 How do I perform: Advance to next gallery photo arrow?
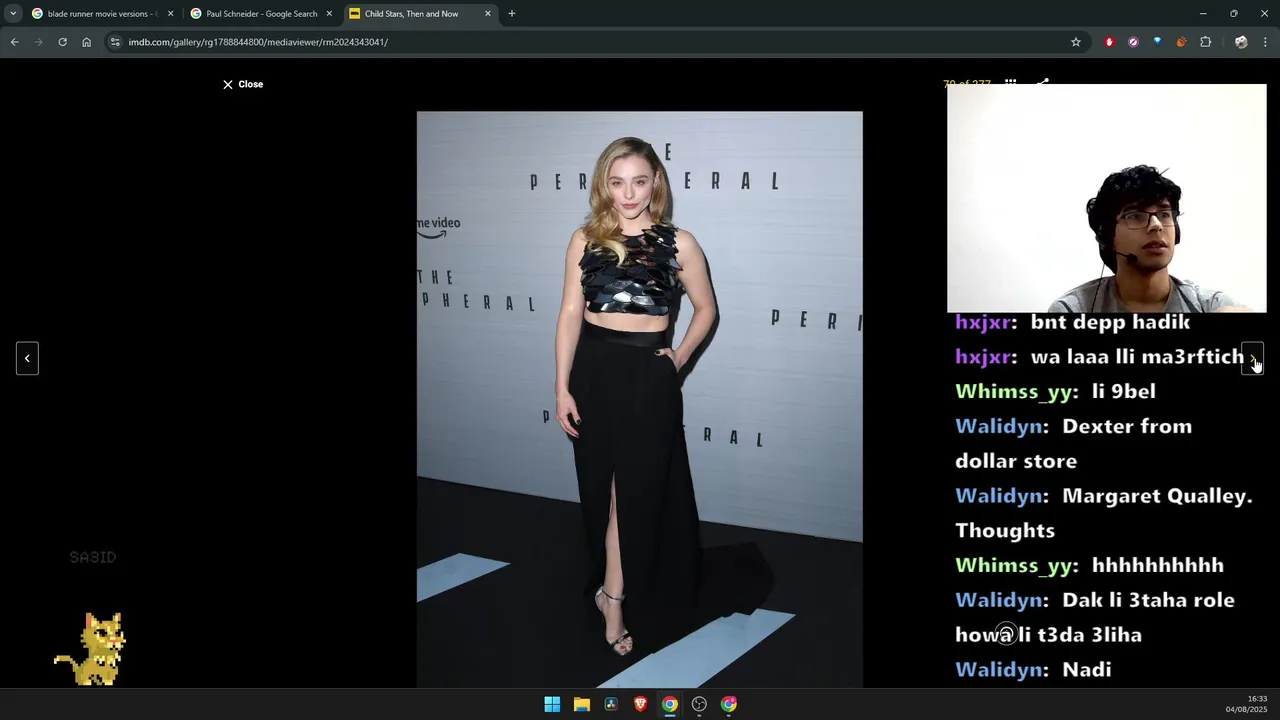1252,358
